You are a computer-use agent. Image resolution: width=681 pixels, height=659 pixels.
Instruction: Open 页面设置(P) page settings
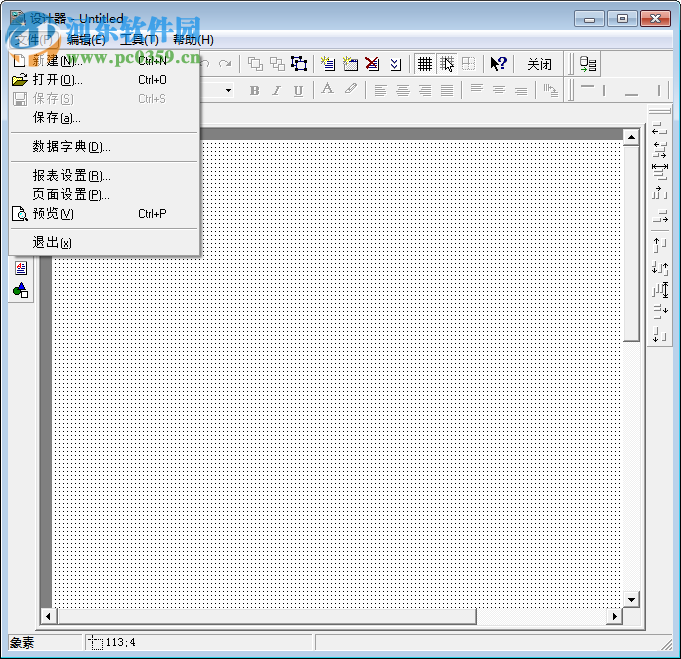(104, 194)
